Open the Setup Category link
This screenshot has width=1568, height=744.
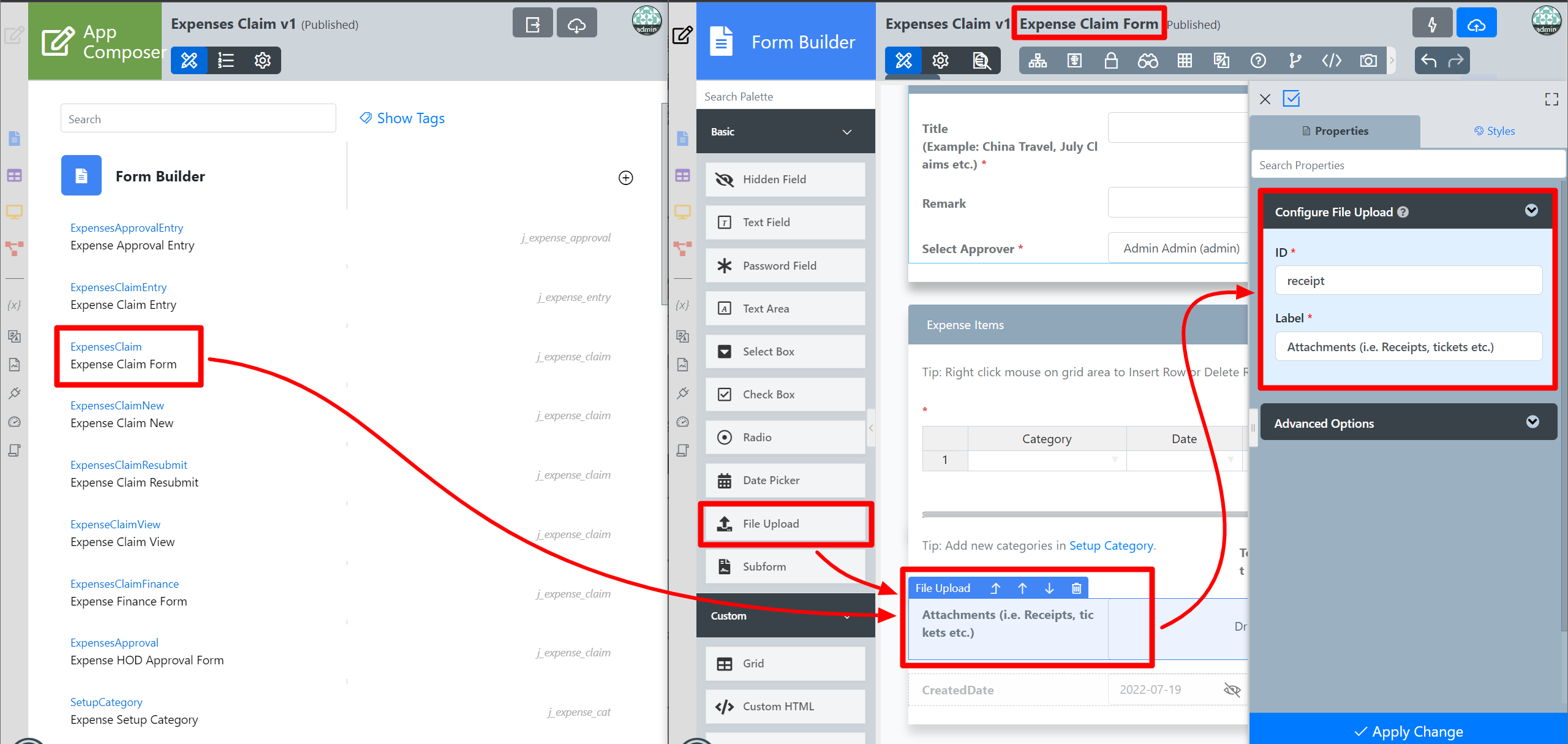[x=1110, y=545]
